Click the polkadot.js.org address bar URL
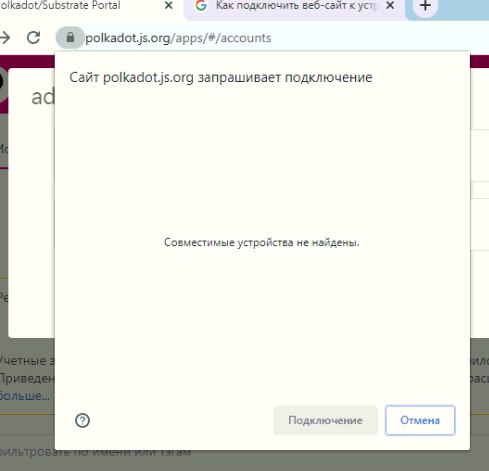This screenshot has height=471, width=489. point(178,38)
